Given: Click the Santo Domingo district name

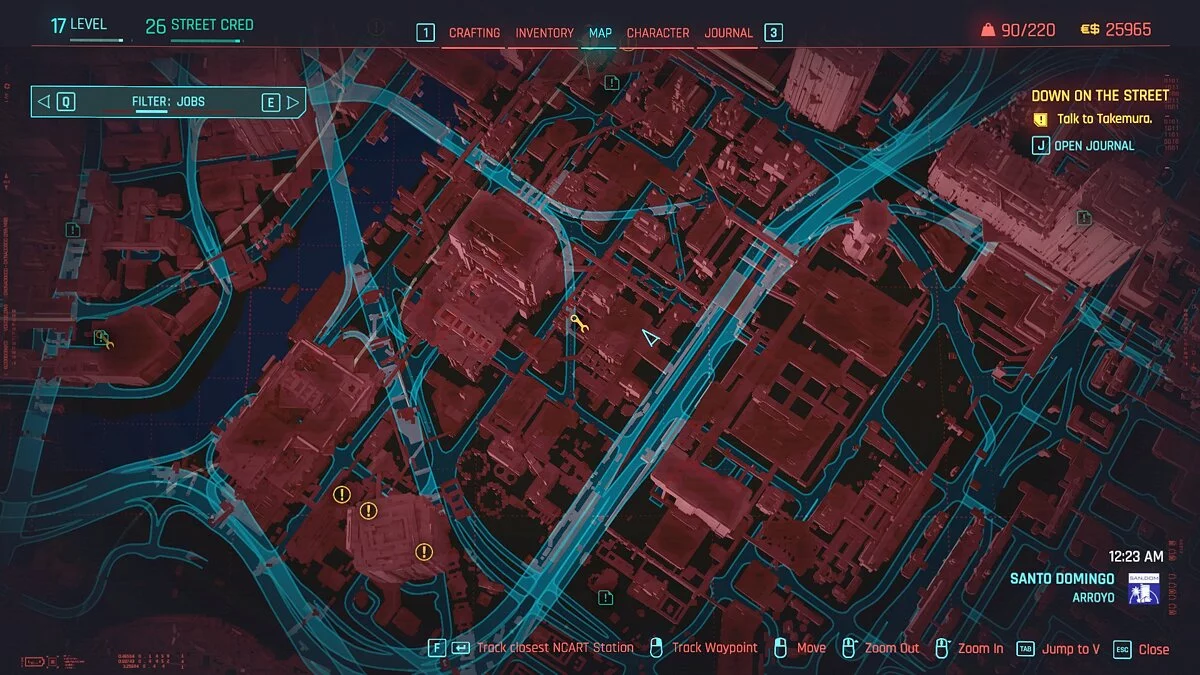Looking at the screenshot, I should pos(1062,579).
